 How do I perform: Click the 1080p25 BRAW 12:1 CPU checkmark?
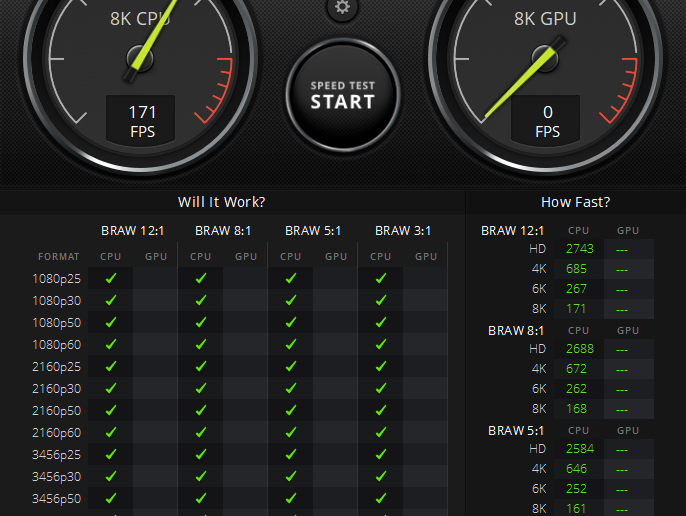(111, 278)
